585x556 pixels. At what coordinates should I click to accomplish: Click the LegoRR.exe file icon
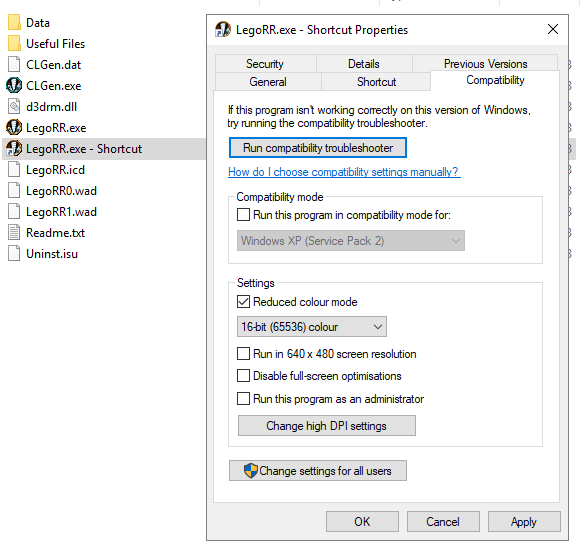(x=14, y=128)
